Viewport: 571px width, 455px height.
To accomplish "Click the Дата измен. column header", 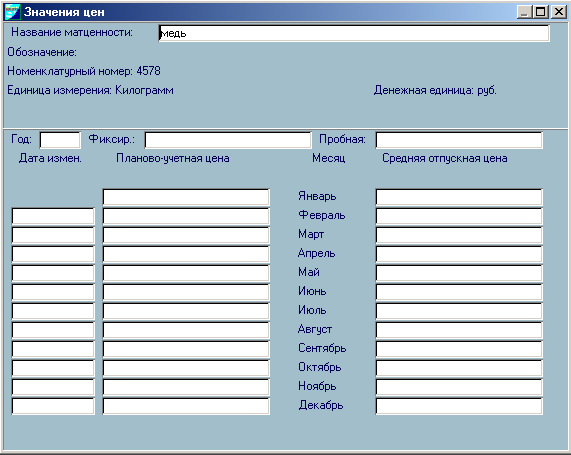I will 50,158.
